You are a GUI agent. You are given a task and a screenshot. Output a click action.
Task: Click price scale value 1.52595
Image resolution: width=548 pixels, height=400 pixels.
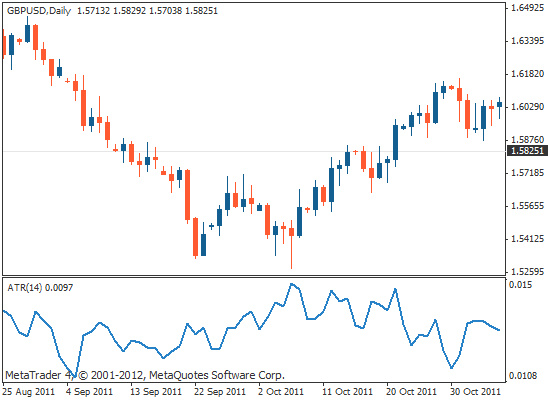point(527,271)
